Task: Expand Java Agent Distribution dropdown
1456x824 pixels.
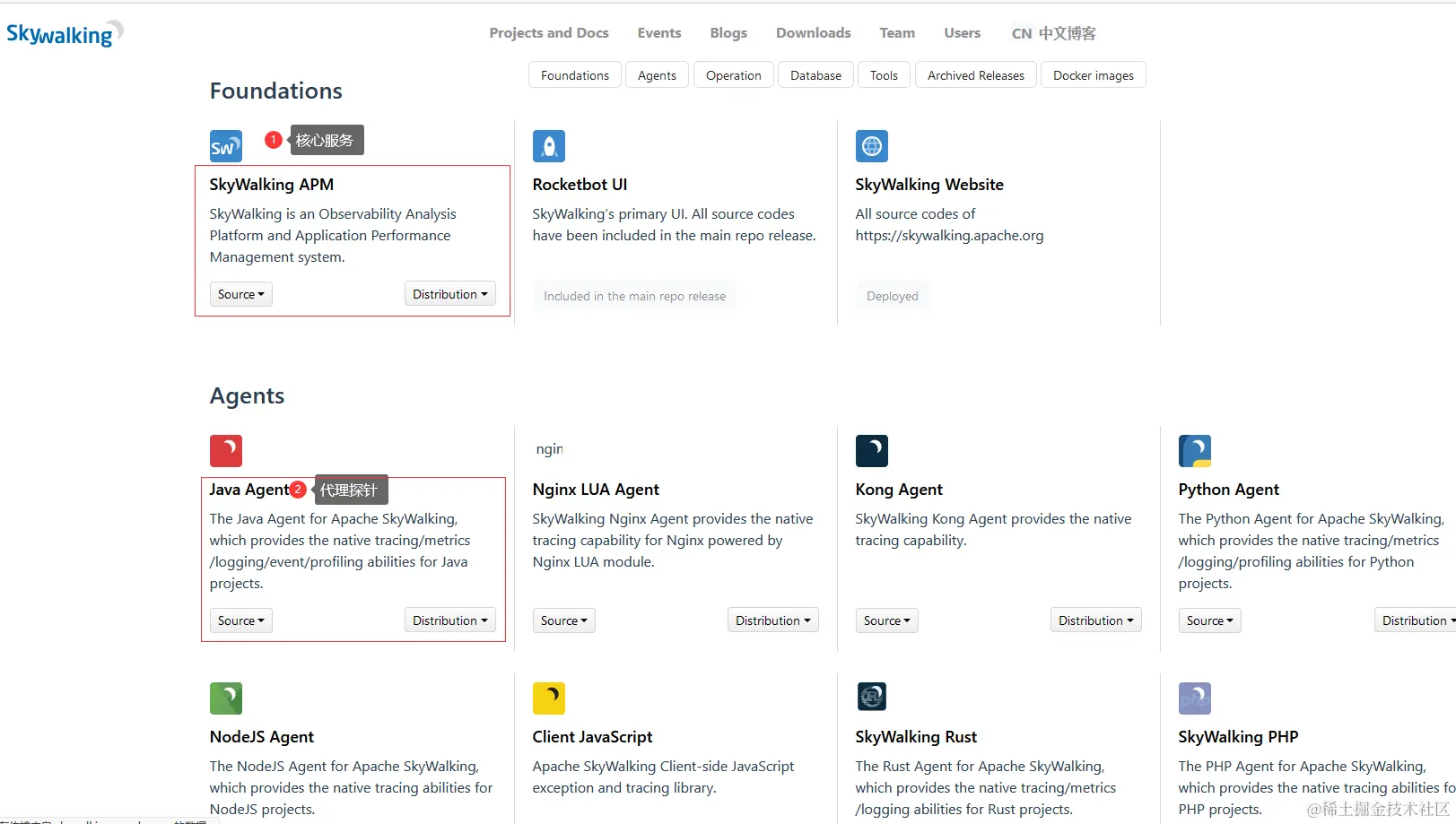Action: click(450, 620)
